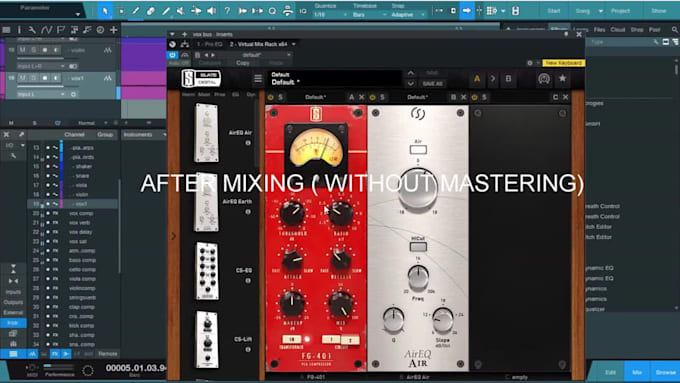This screenshot has width=680, height=383.
Task: Select the Arrow tool in the toolbar
Action: pyautogui.click(x=105, y=11)
